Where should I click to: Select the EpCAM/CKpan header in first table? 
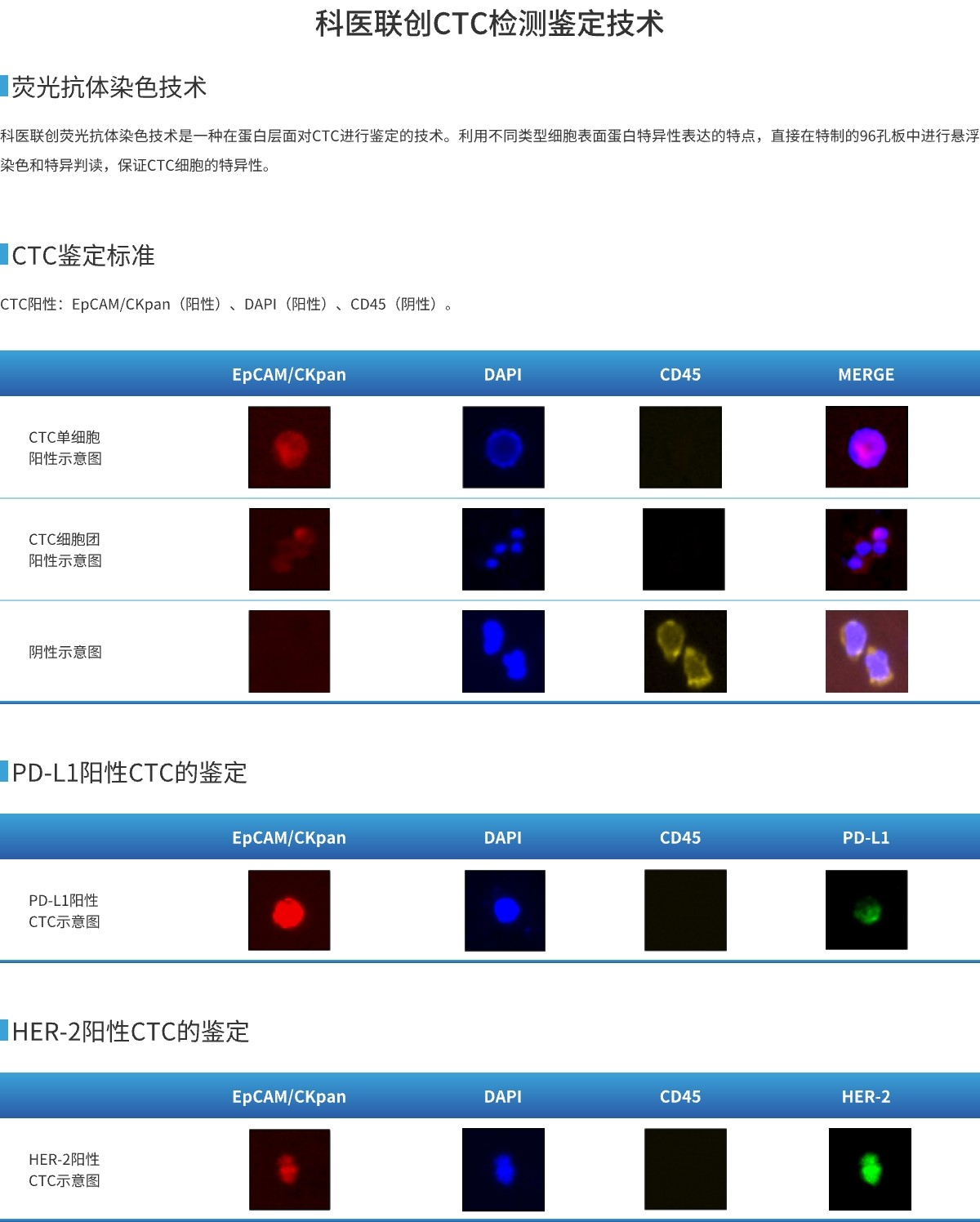point(290,375)
